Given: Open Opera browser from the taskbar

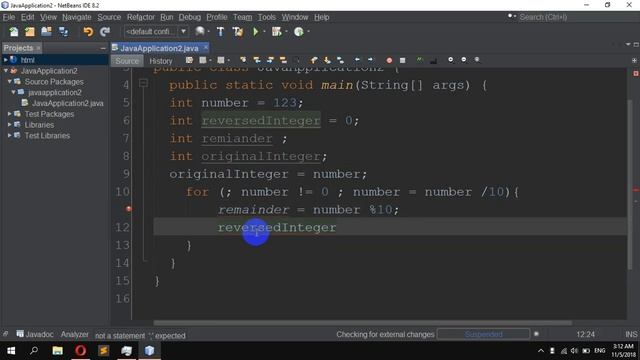Looking at the screenshot, I should pos(80,350).
